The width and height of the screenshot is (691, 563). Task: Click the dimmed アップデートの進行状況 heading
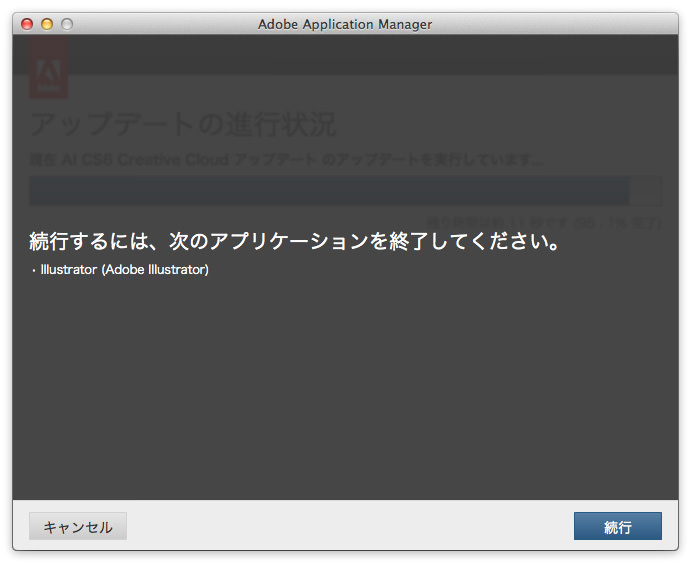pos(183,124)
